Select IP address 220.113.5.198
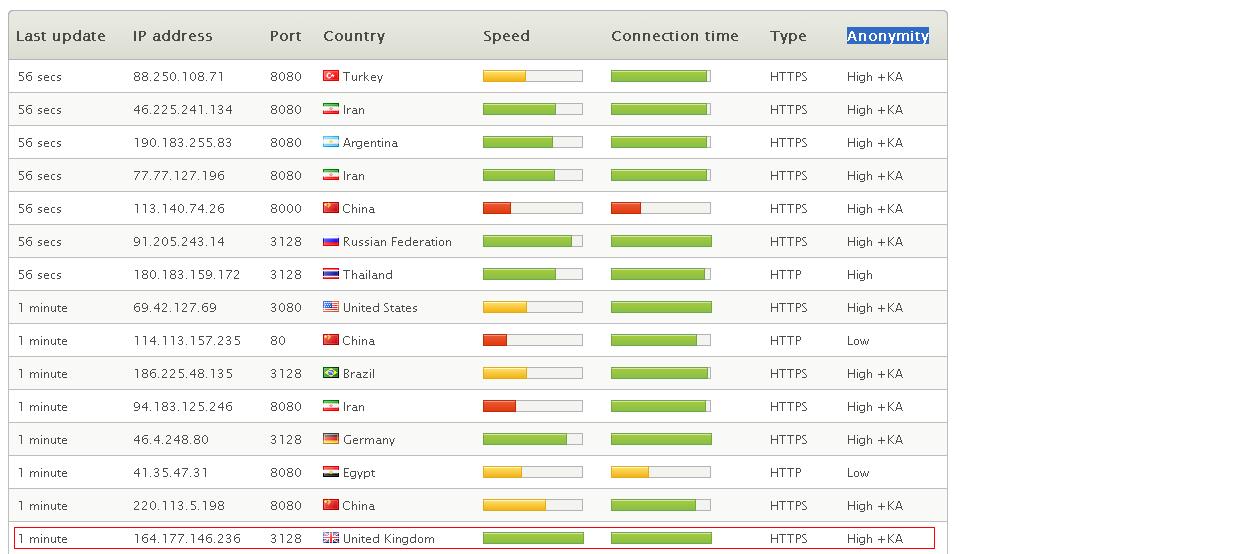The image size is (1233, 554). pos(179,506)
